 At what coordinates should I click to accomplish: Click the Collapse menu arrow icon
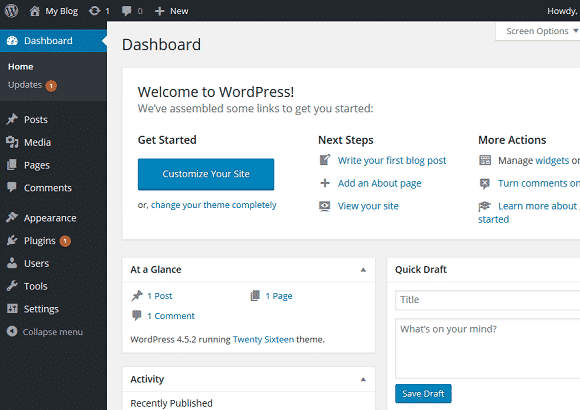click(12, 331)
